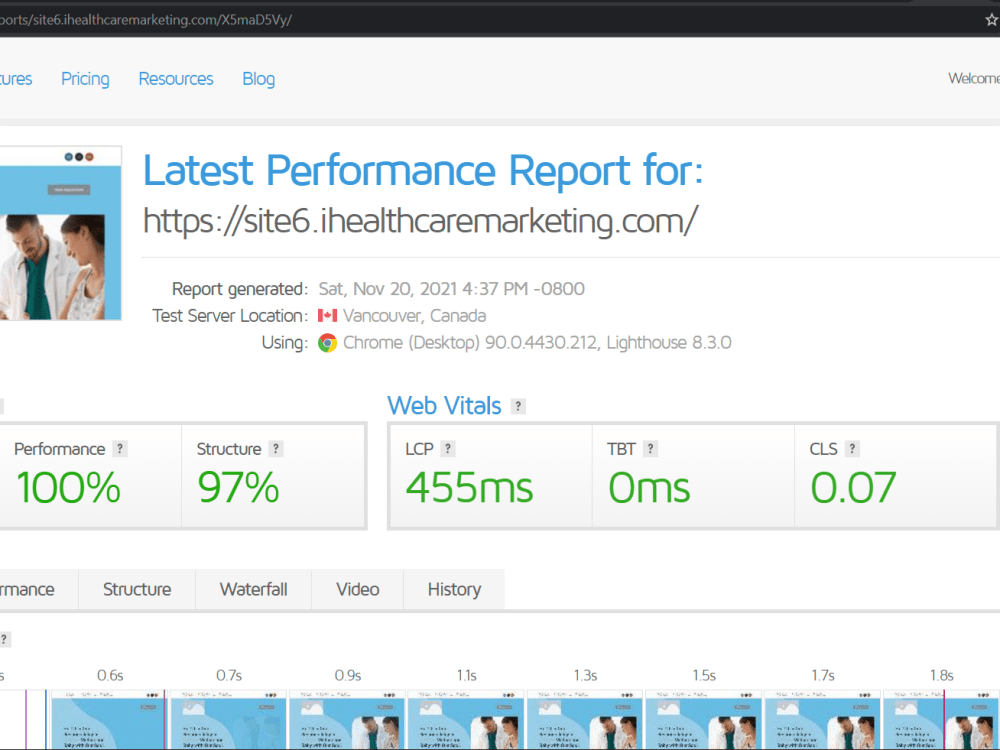The height and width of the screenshot is (750, 1000).
Task: Open help icon next to Web Vitals
Action: [x=518, y=406]
